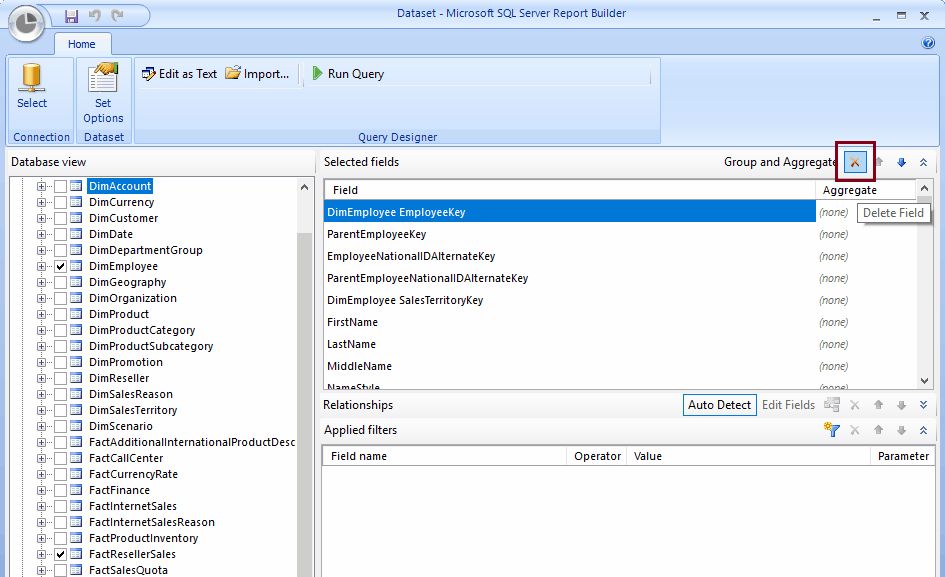Viewport: 945px width, 577px height.
Task: Check the DimGeography checkbox
Action: pyautogui.click(x=60, y=282)
